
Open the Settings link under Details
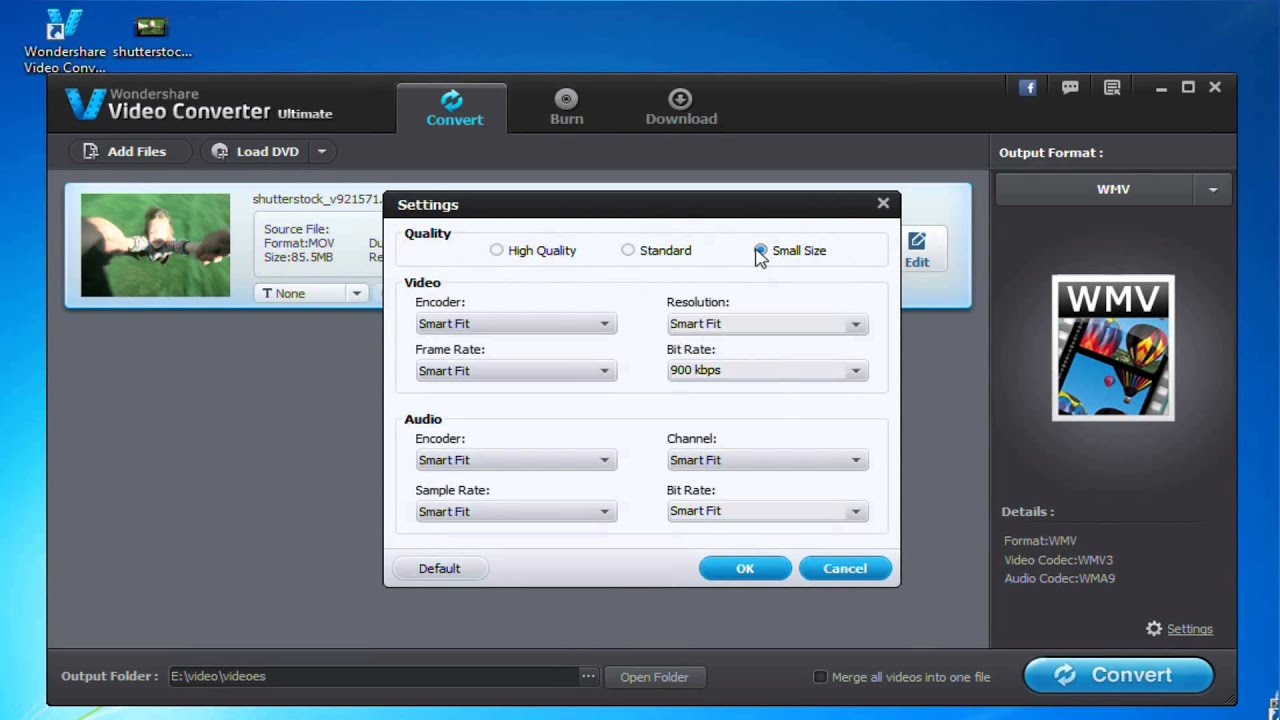1190,629
